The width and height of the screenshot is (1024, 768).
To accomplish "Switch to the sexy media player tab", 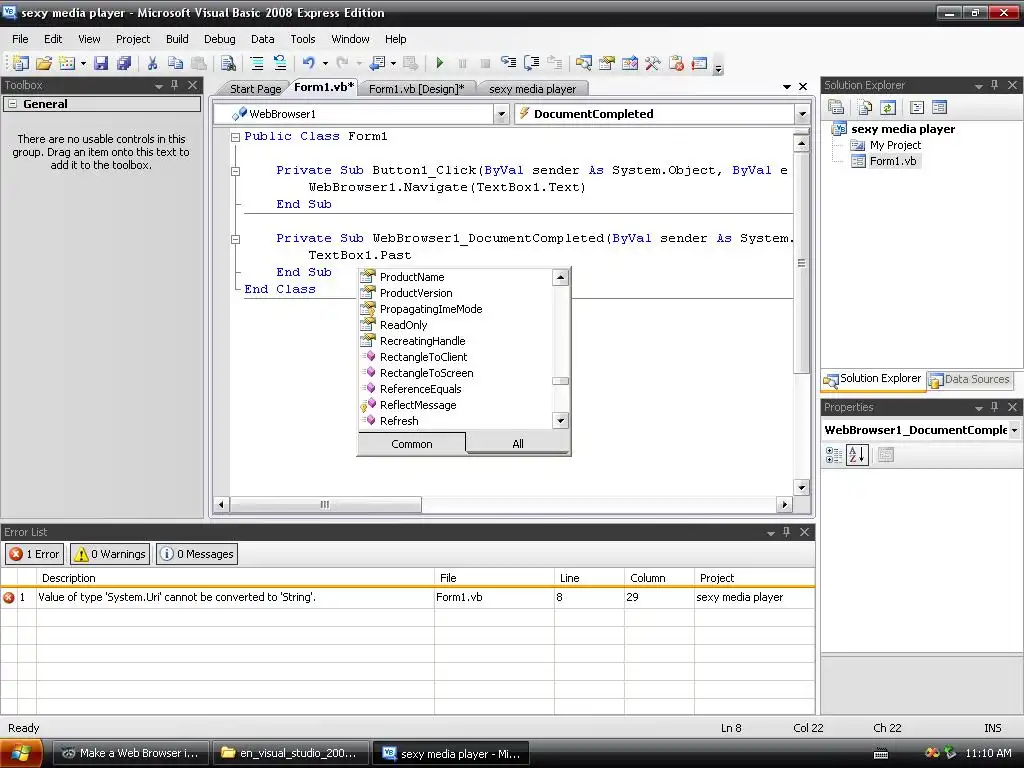I will pyautogui.click(x=532, y=89).
